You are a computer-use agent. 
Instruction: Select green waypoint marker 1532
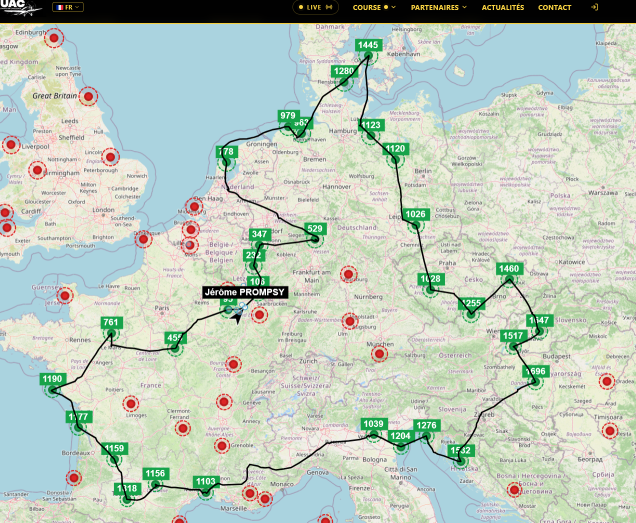click(461, 450)
